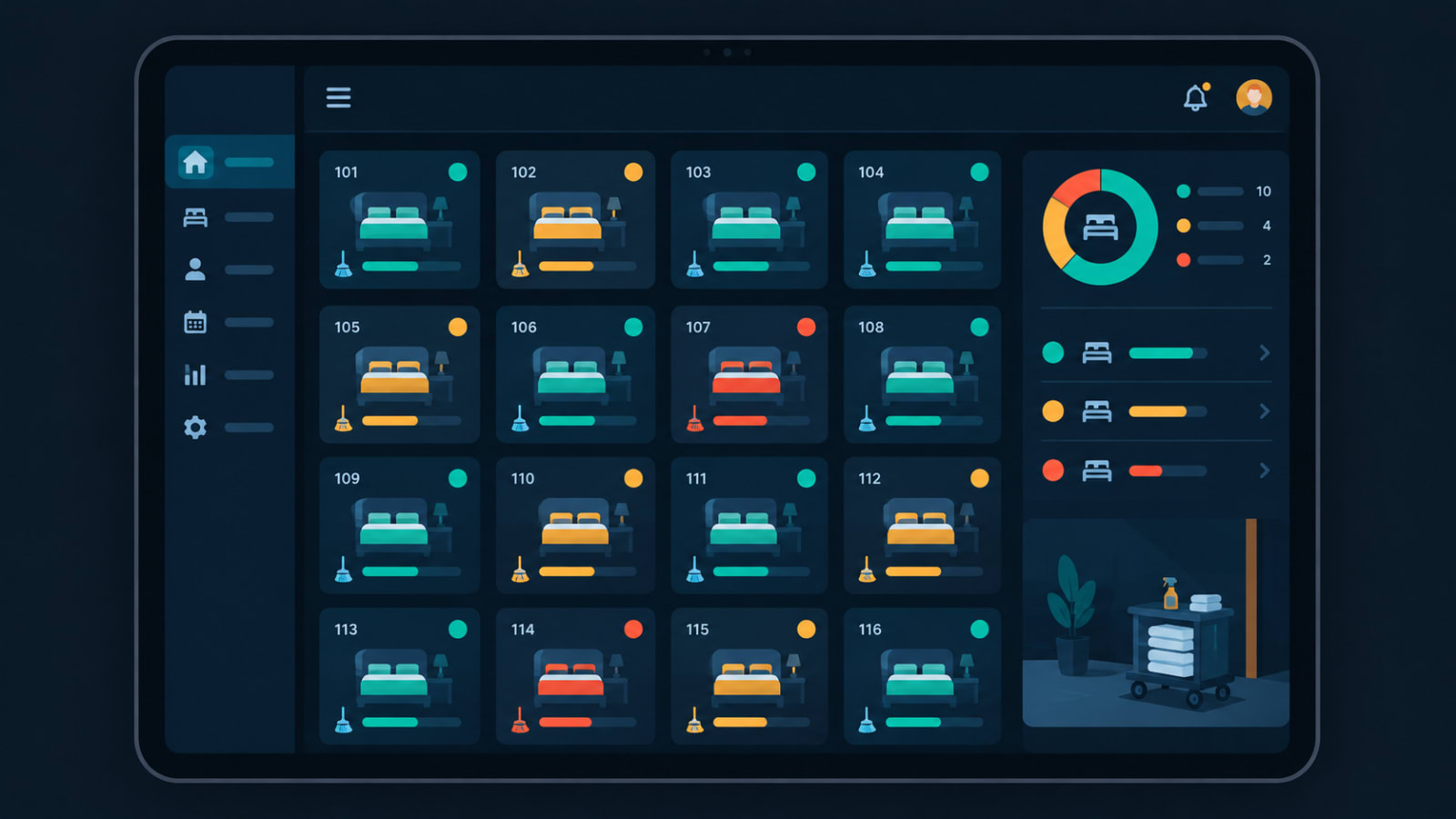Click the green dot in the first status row
The height and width of the screenshot is (819, 1456).
click(1053, 352)
